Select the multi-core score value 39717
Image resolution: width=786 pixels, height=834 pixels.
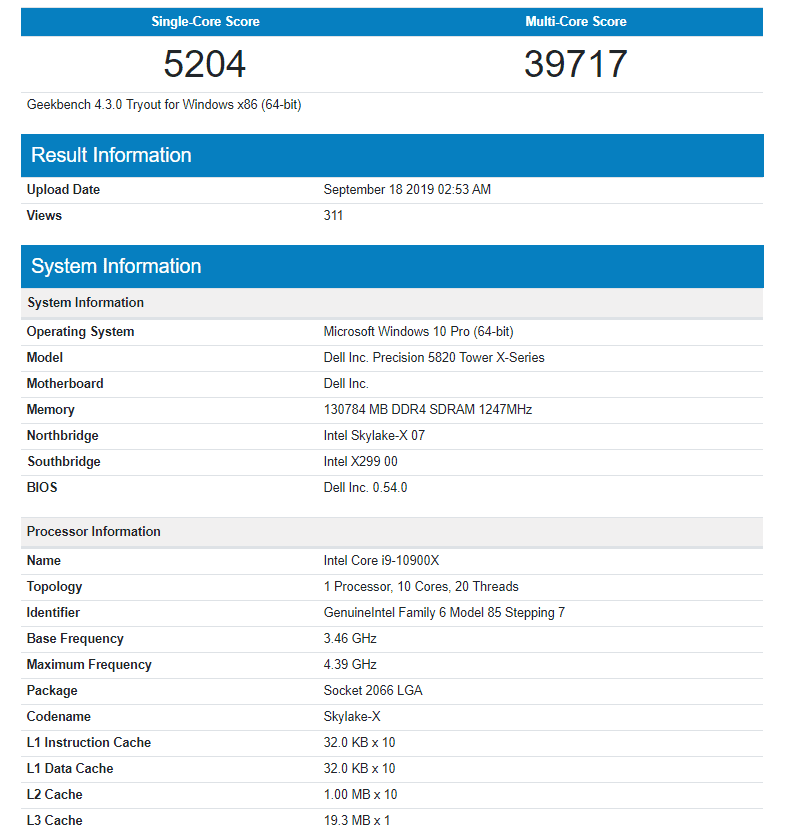click(x=576, y=64)
